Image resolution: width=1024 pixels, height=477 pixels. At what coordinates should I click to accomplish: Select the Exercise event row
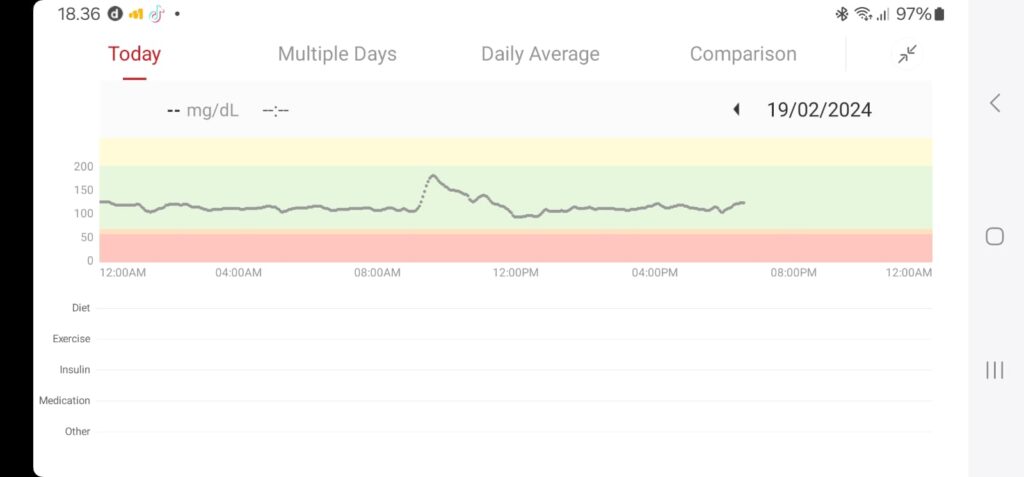515,339
